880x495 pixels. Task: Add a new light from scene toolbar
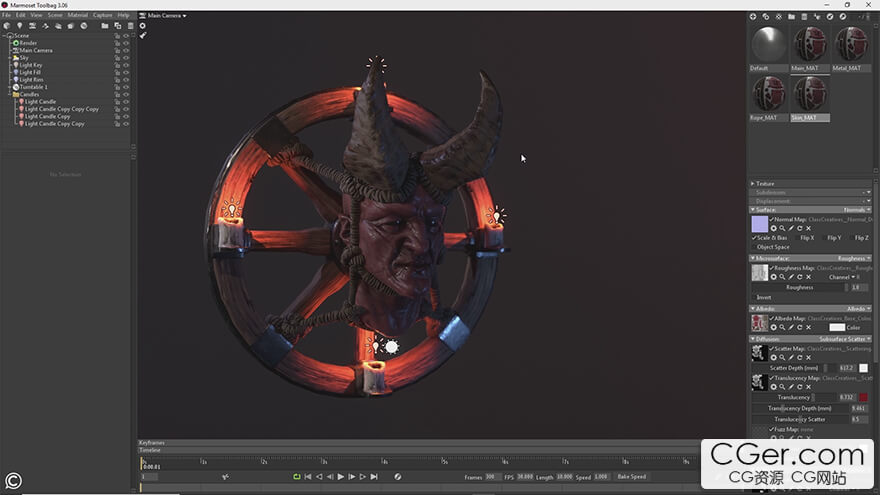(x=20, y=26)
